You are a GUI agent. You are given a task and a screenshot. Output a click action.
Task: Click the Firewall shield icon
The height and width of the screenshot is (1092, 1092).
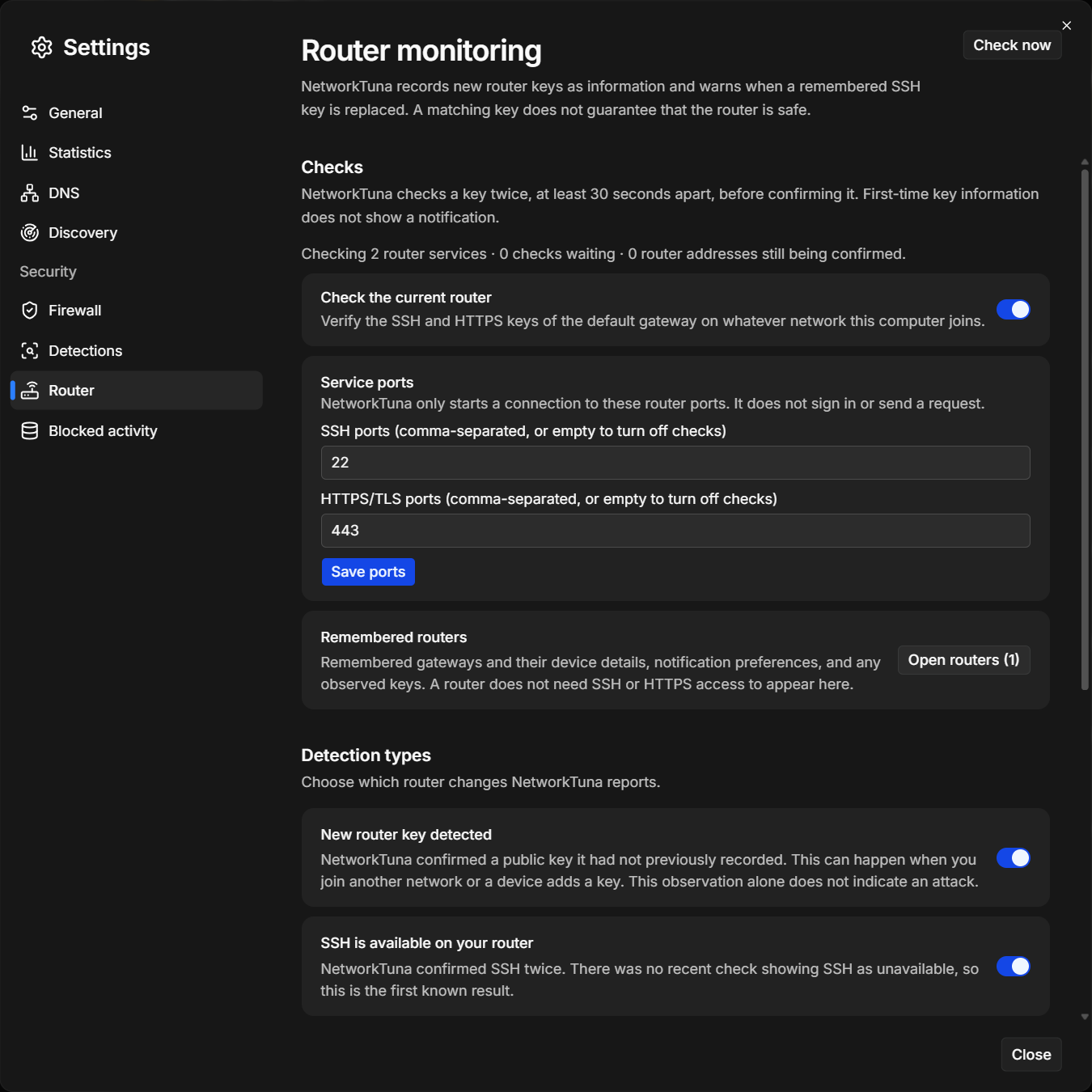tap(30, 311)
